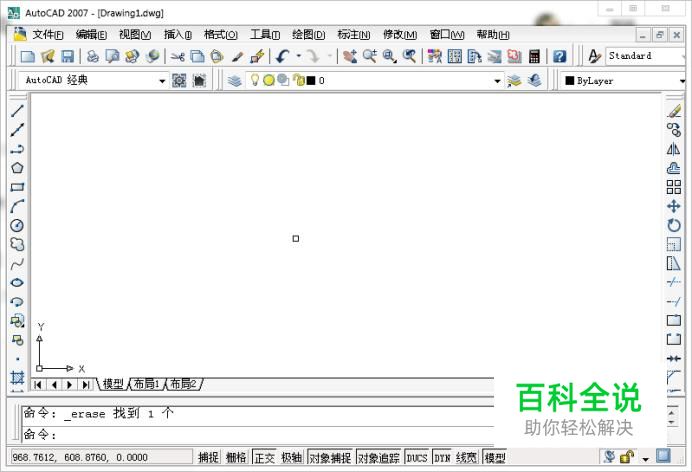Open the Standard text style dropdown
Viewport: 692px width, 472px height.
tap(683, 56)
